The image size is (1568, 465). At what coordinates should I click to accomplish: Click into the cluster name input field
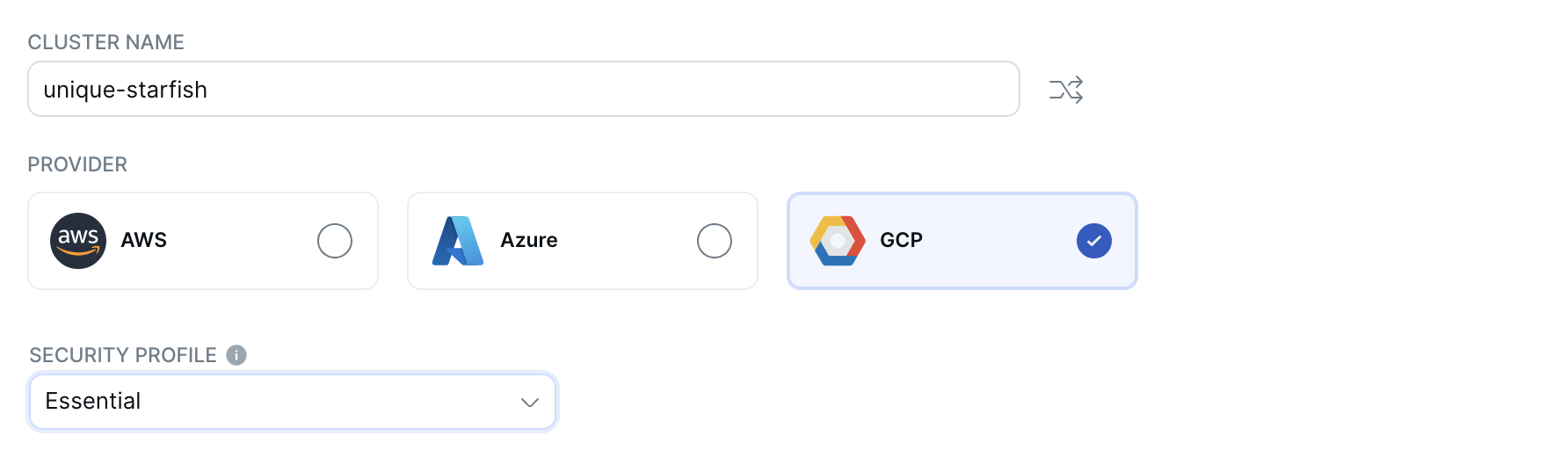615,90
